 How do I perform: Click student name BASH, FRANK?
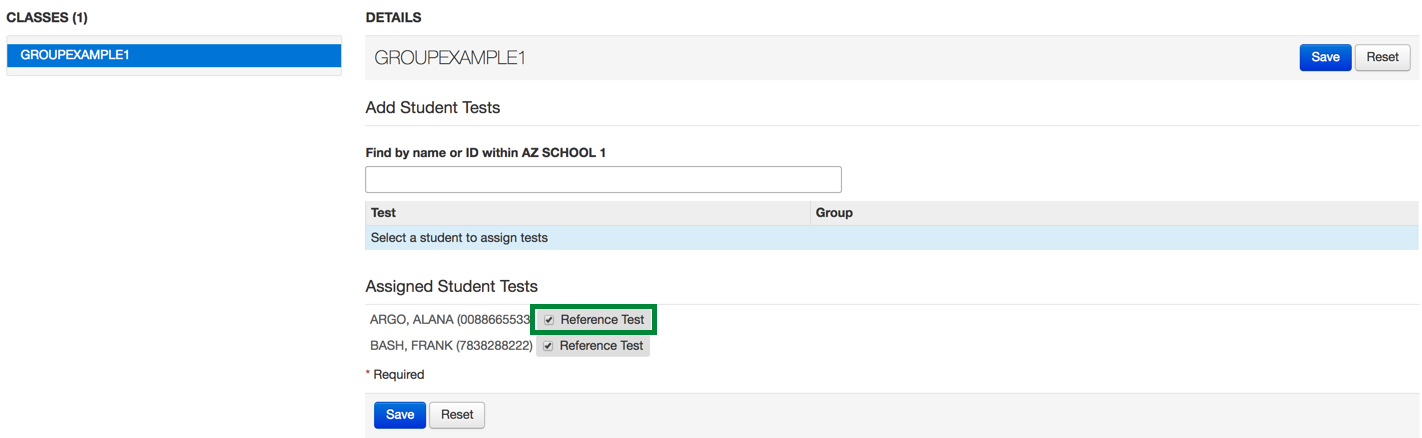pos(411,346)
